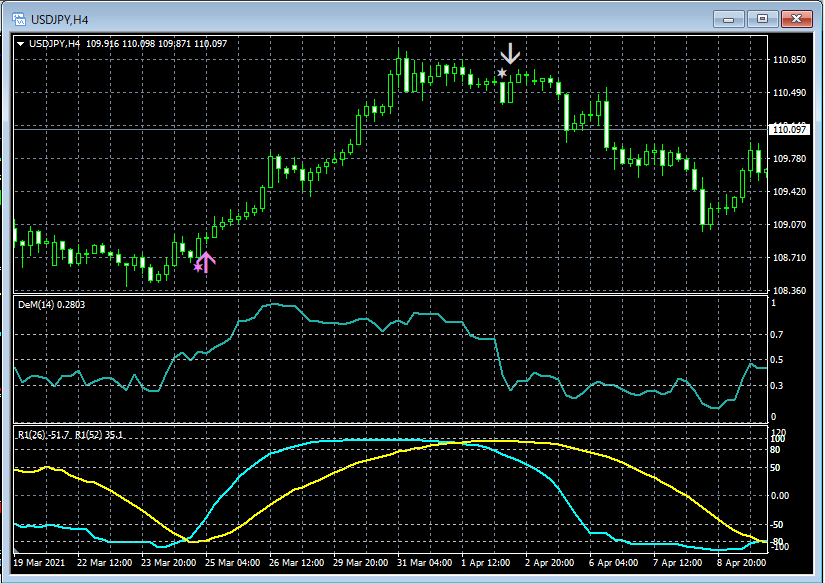Click the current price label 110.097
Screen dimensions: 825x583
(789, 129)
